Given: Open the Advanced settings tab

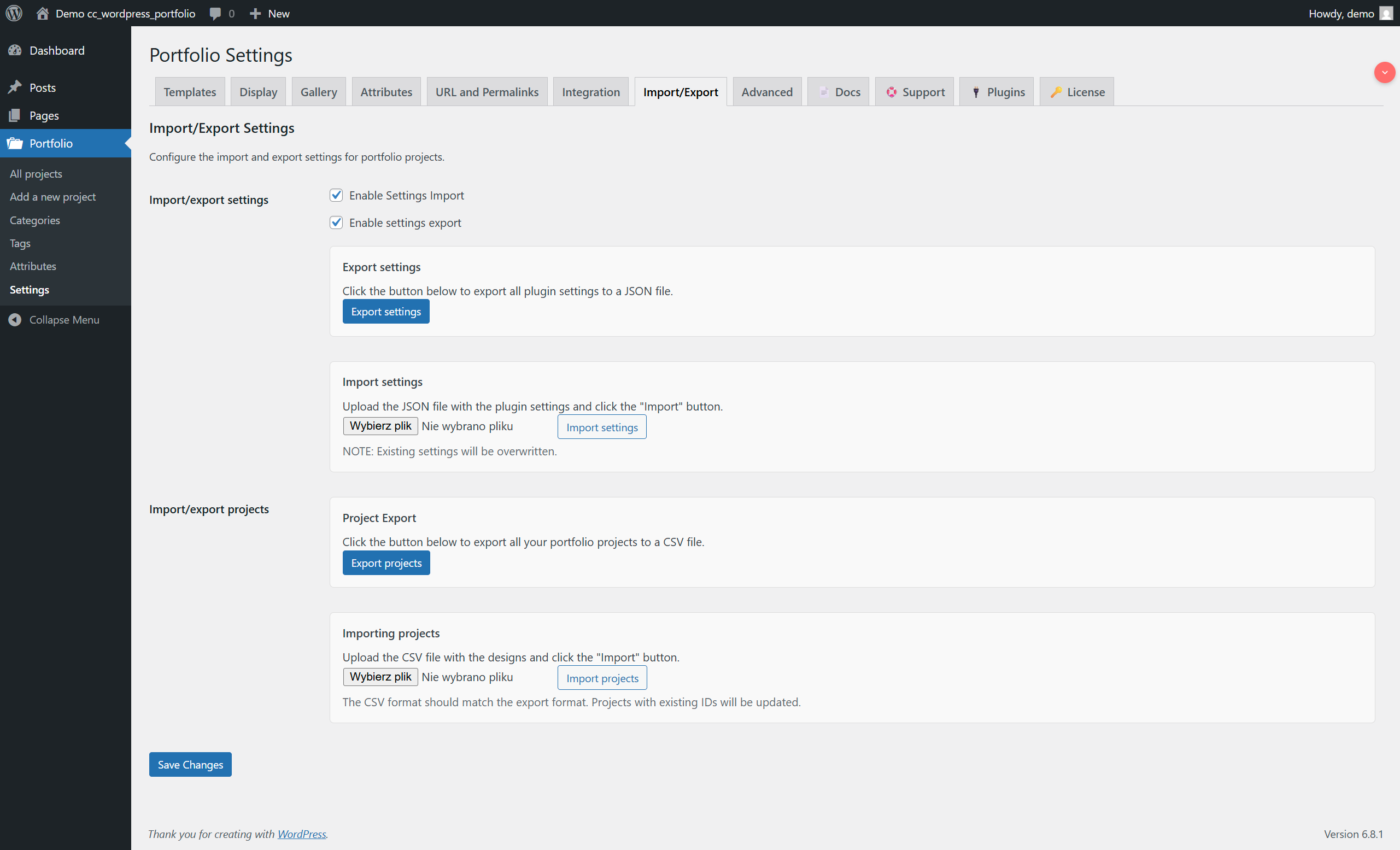Looking at the screenshot, I should pos(767,91).
